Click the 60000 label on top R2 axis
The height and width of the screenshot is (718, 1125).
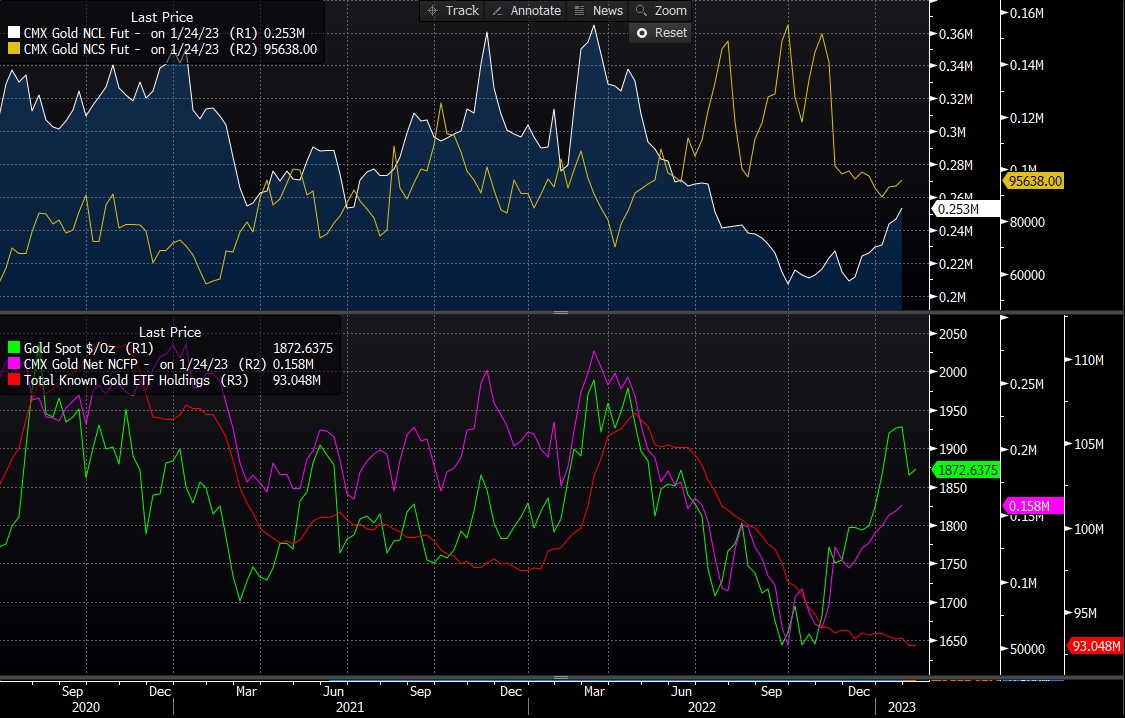1027,275
